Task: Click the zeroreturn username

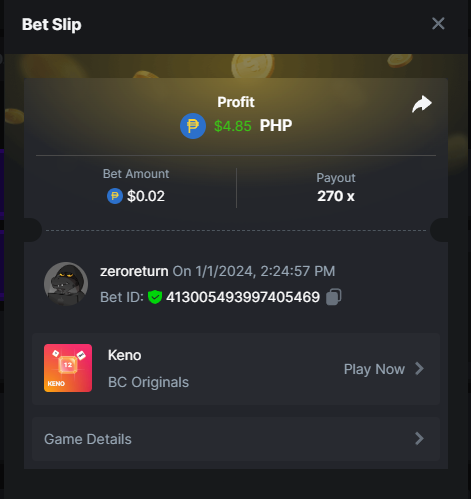Action: (134, 271)
